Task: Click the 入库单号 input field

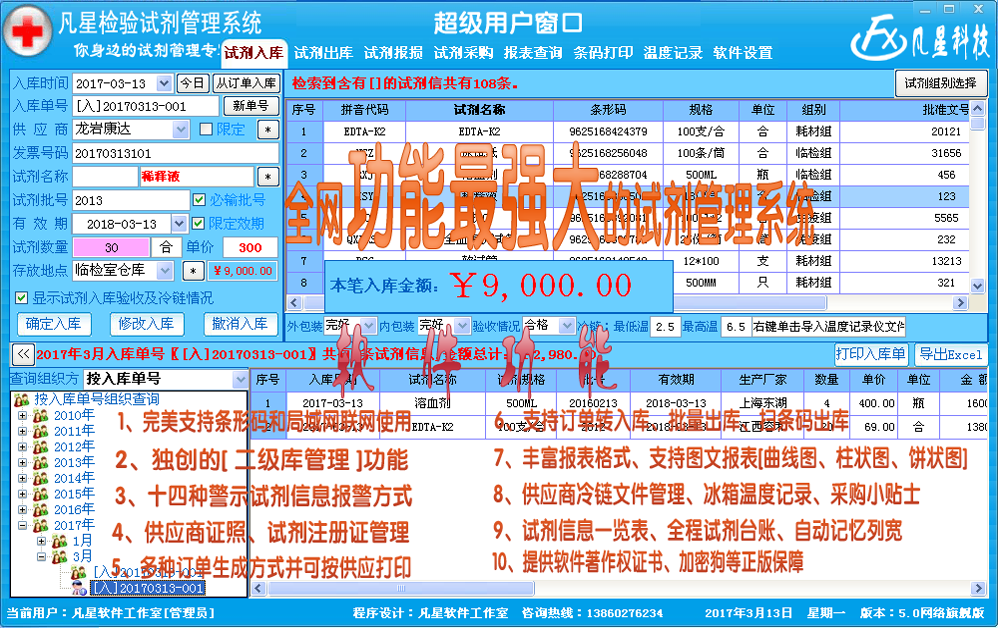Action: click(x=146, y=106)
